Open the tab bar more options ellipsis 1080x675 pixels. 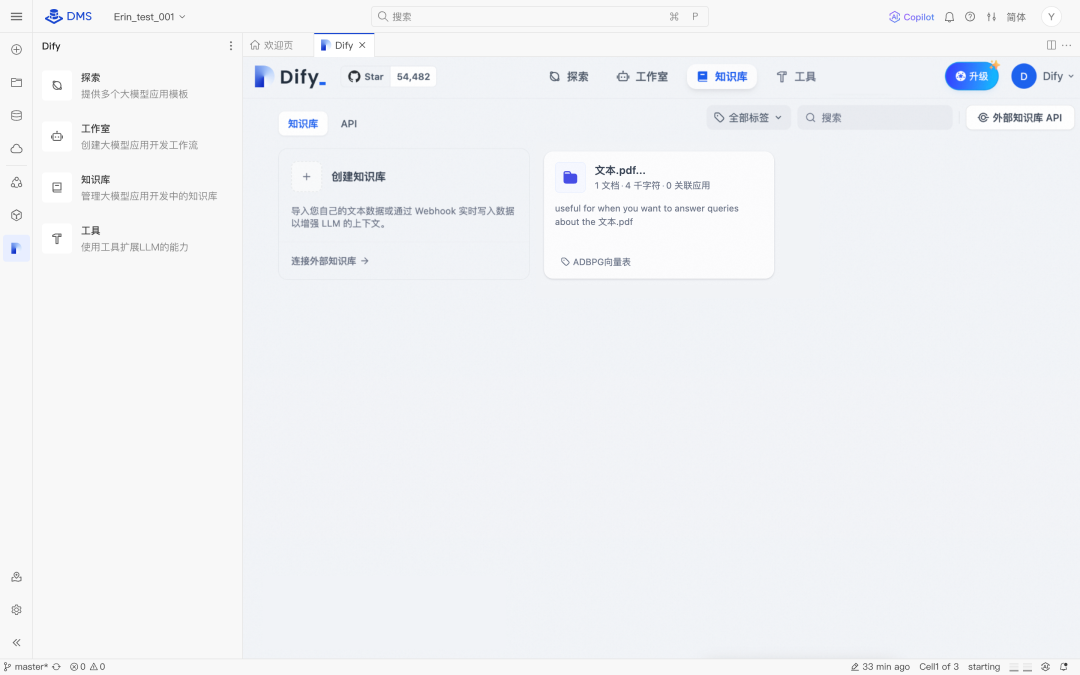tap(1066, 45)
